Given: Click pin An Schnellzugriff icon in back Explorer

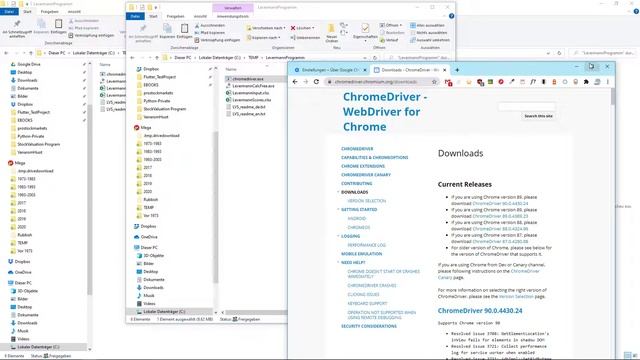Looking at the screenshot, I should point(17,28).
